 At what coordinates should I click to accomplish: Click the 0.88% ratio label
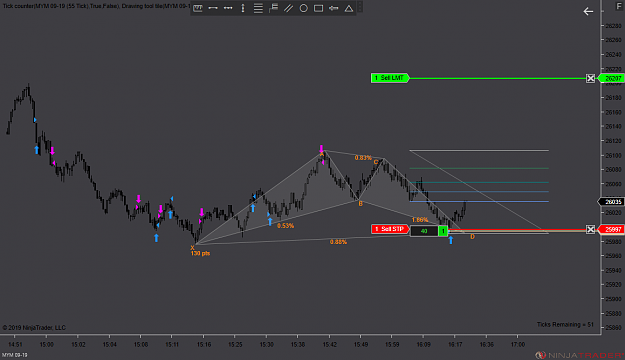pos(338,242)
